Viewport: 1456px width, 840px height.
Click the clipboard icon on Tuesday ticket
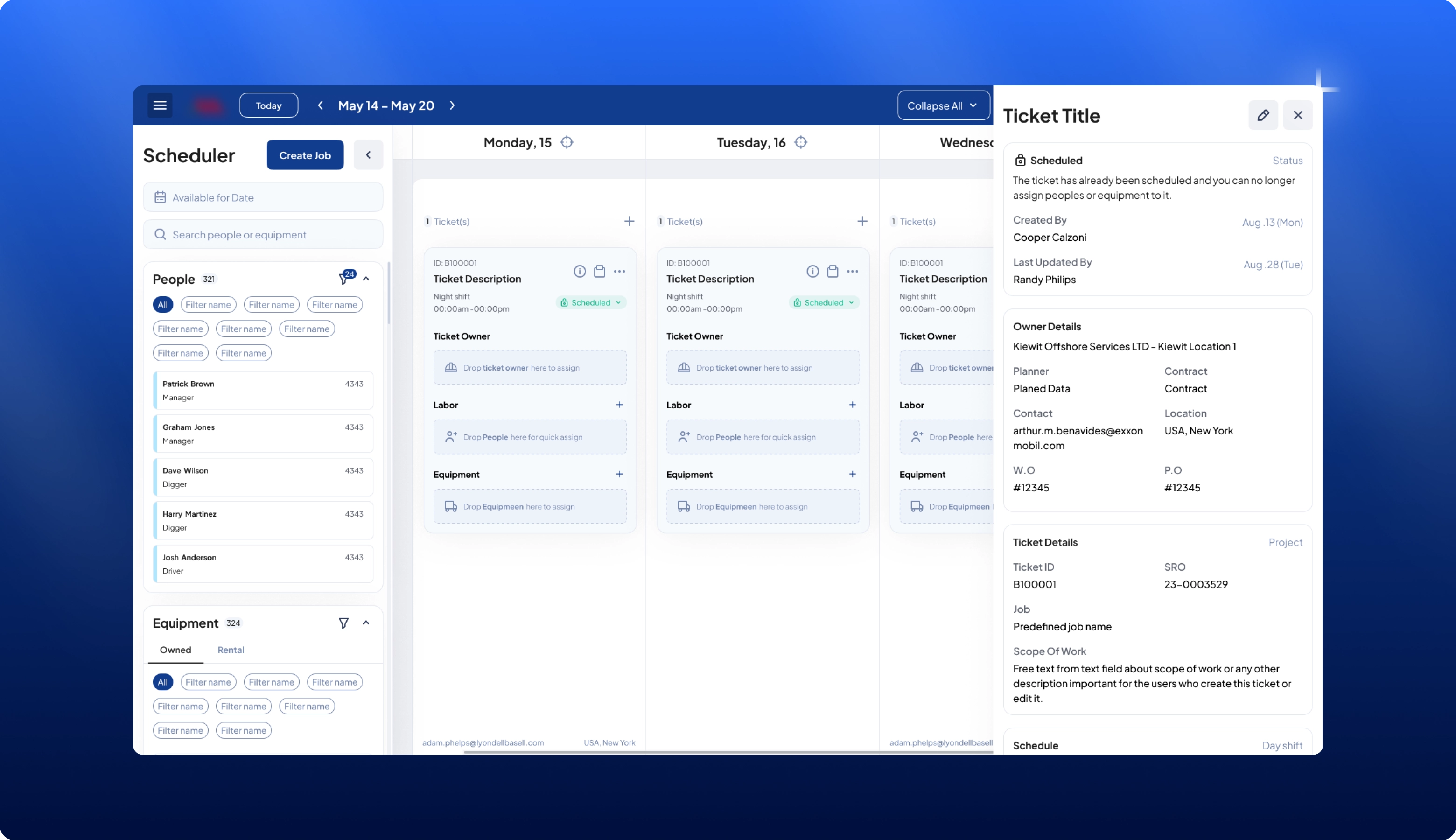[x=833, y=272]
